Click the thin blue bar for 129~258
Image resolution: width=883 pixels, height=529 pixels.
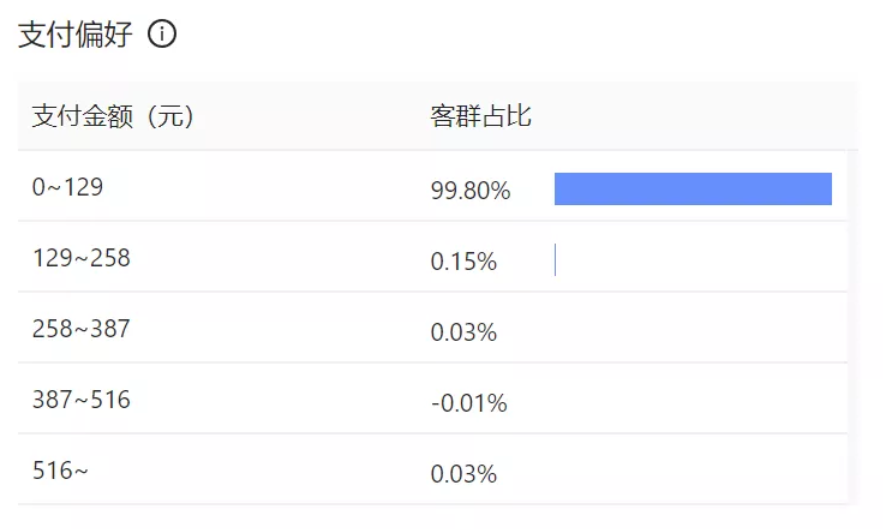[555, 261]
